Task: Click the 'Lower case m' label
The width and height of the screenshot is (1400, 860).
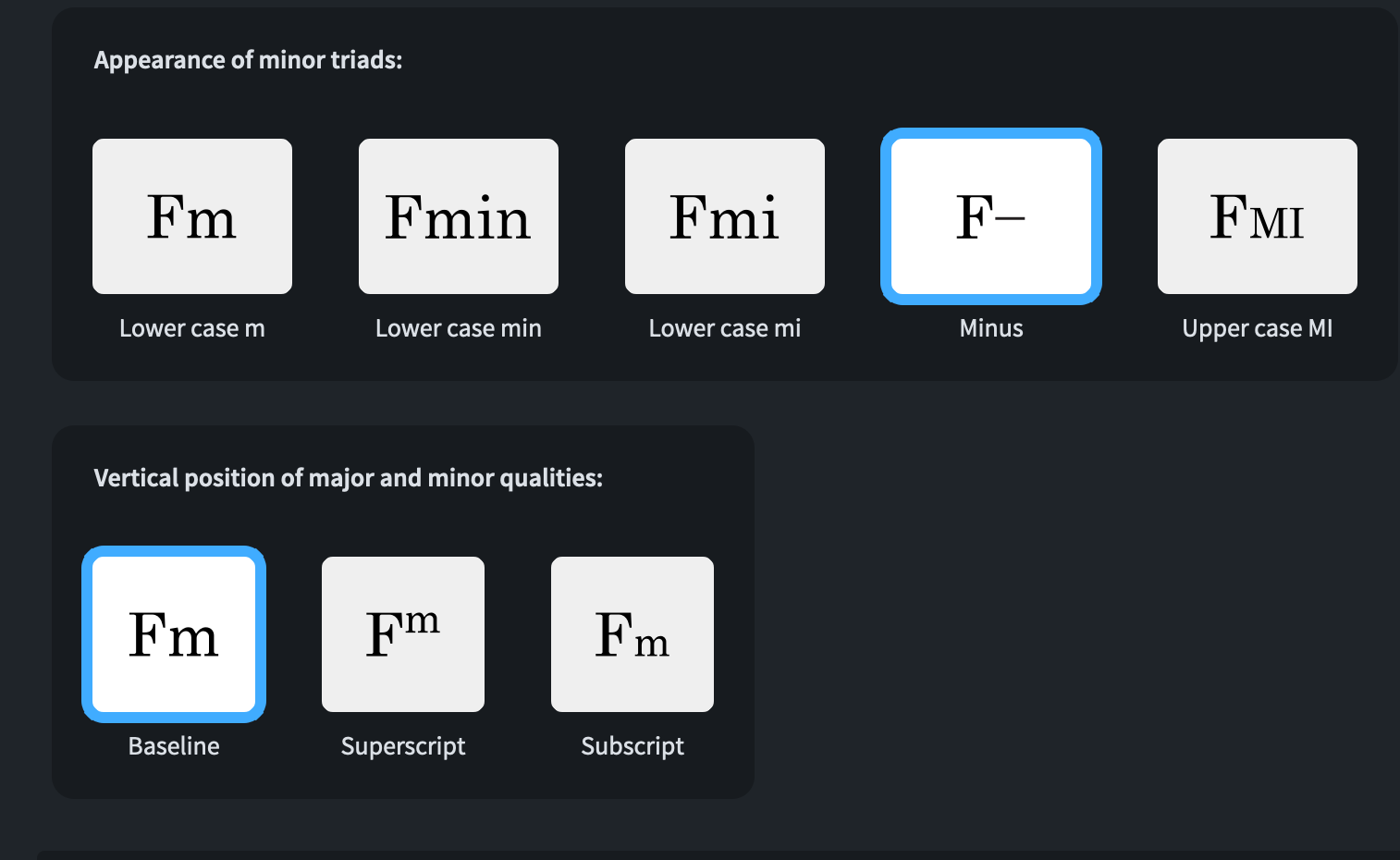Action: [x=192, y=328]
